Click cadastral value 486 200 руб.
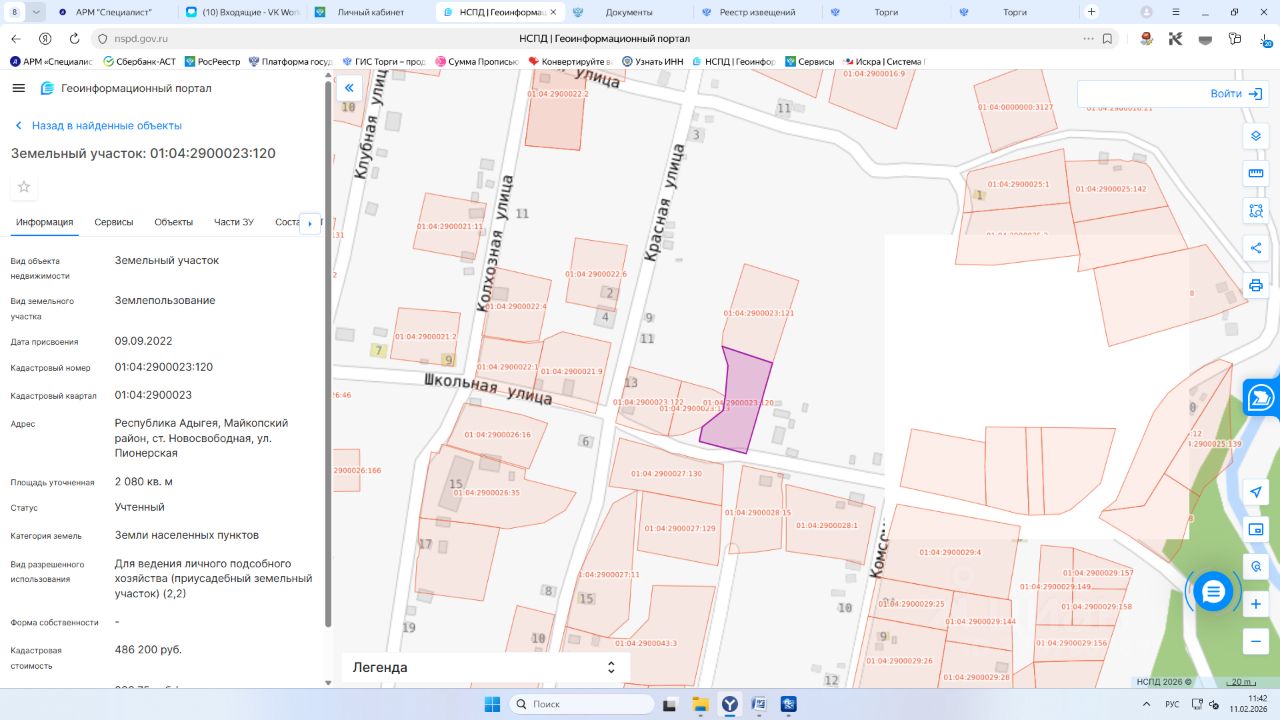This screenshot has width=1280, height=720. click(x=148, y=649)
